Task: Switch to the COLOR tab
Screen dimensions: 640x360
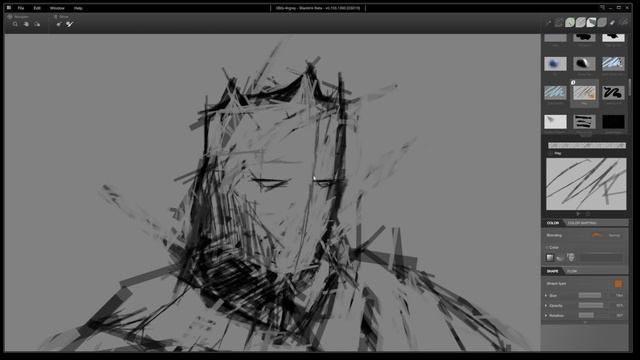Action: tap(553, 223)
